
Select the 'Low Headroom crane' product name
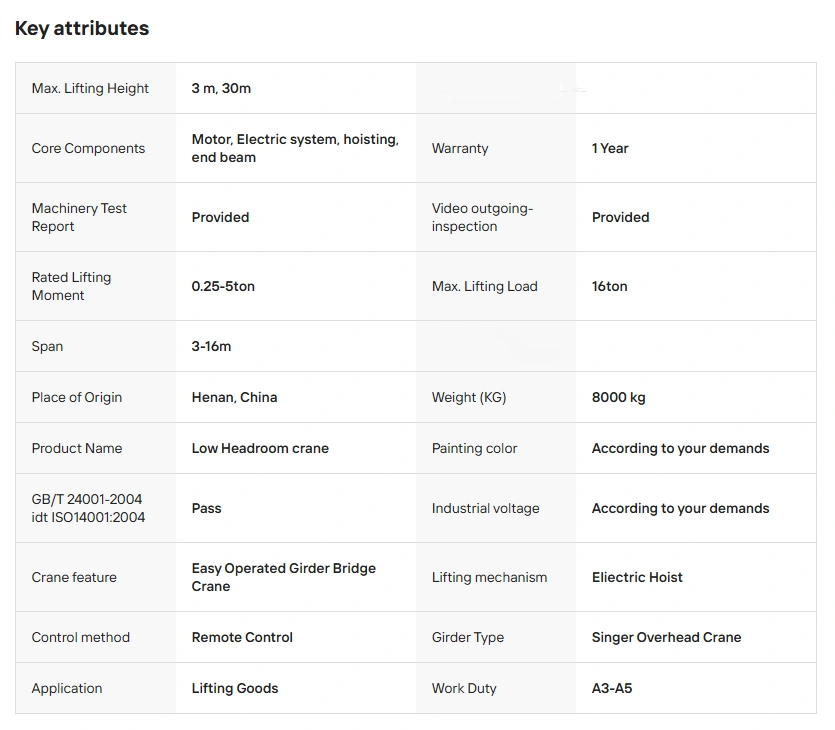tap(260, 448)
